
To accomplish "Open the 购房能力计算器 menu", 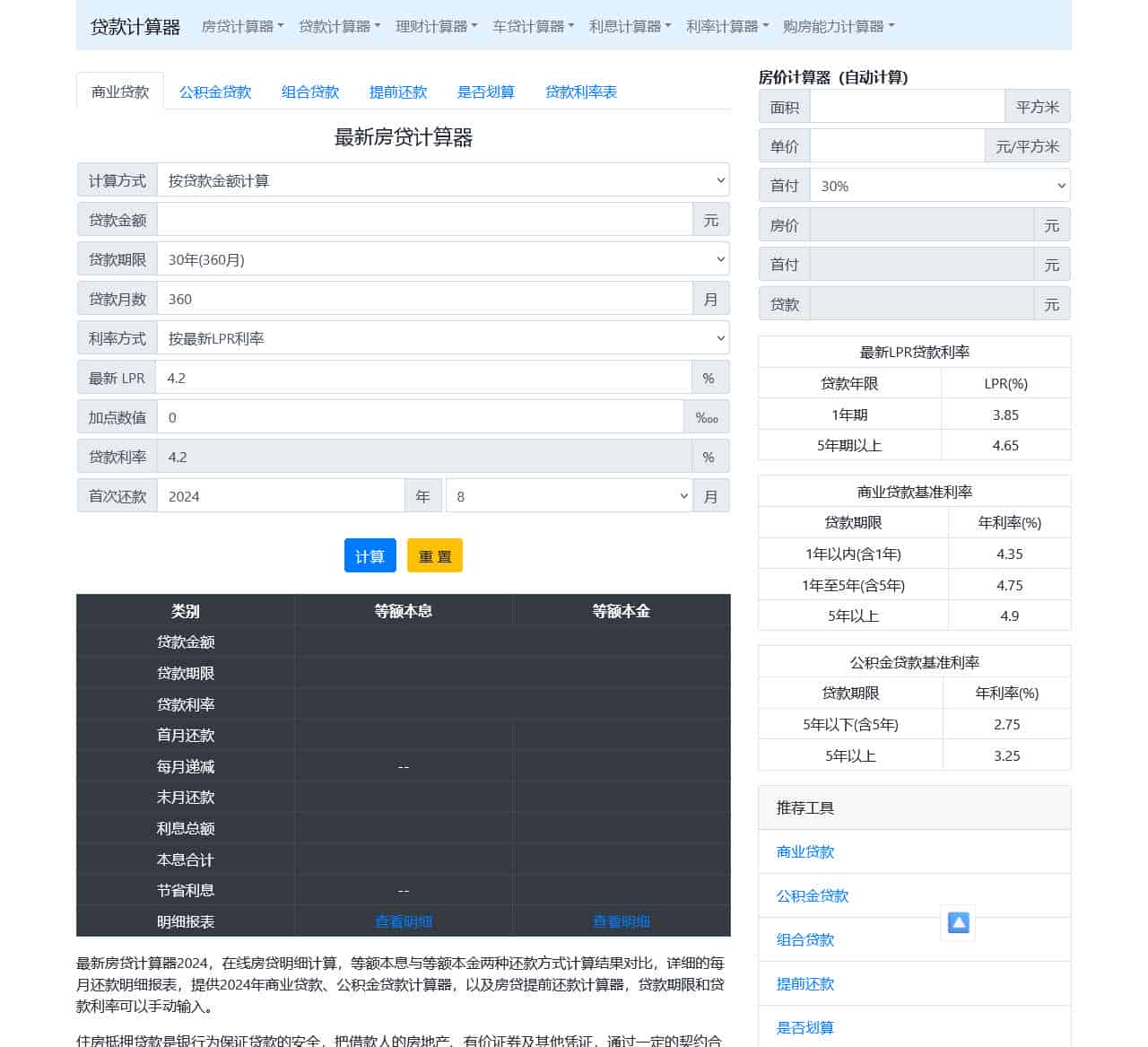I will point(838,26).
